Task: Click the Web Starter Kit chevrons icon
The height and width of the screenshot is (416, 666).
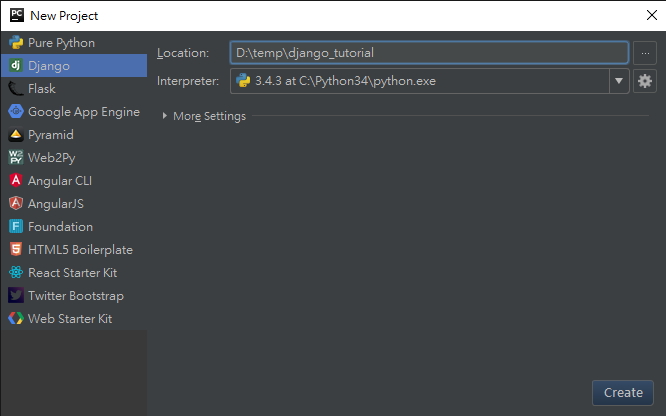Action: point(16,318)
